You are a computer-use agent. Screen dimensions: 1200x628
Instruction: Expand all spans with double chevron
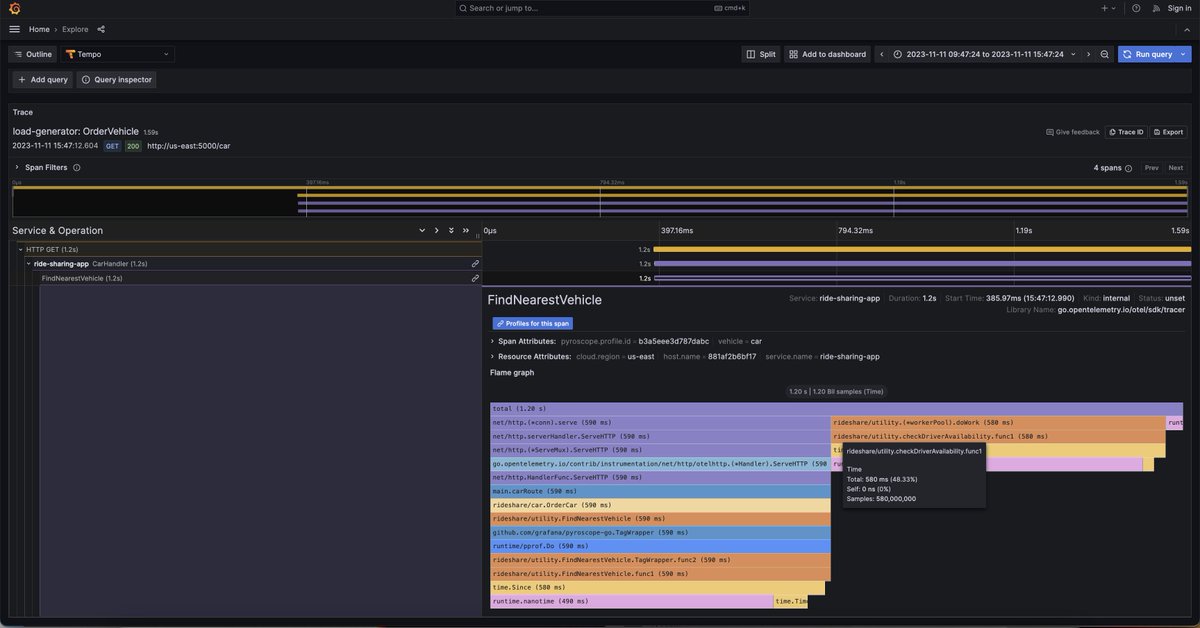[451, 230]
